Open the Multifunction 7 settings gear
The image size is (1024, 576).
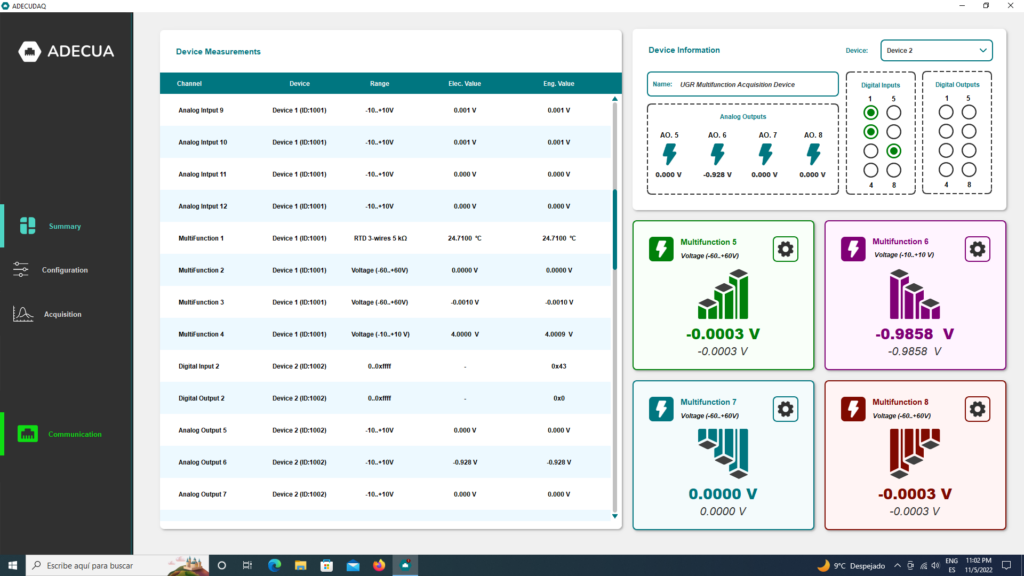(786, 408)
